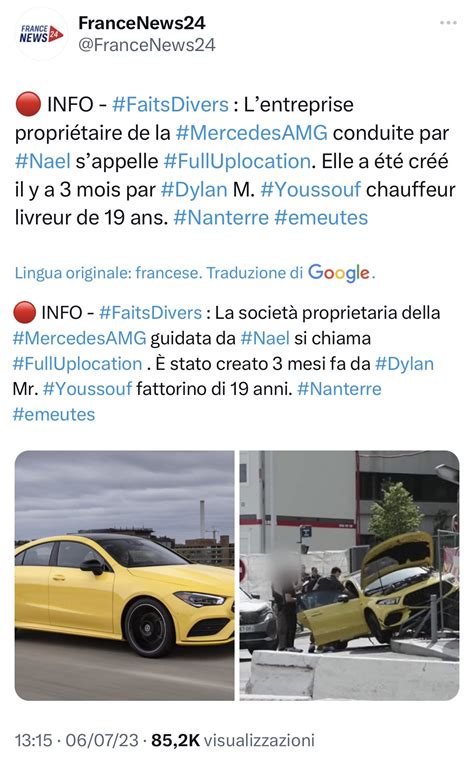View the crashed yellow car photo
Image resolution: width=474 pixels, height=762 pixels.
(349, 575)
